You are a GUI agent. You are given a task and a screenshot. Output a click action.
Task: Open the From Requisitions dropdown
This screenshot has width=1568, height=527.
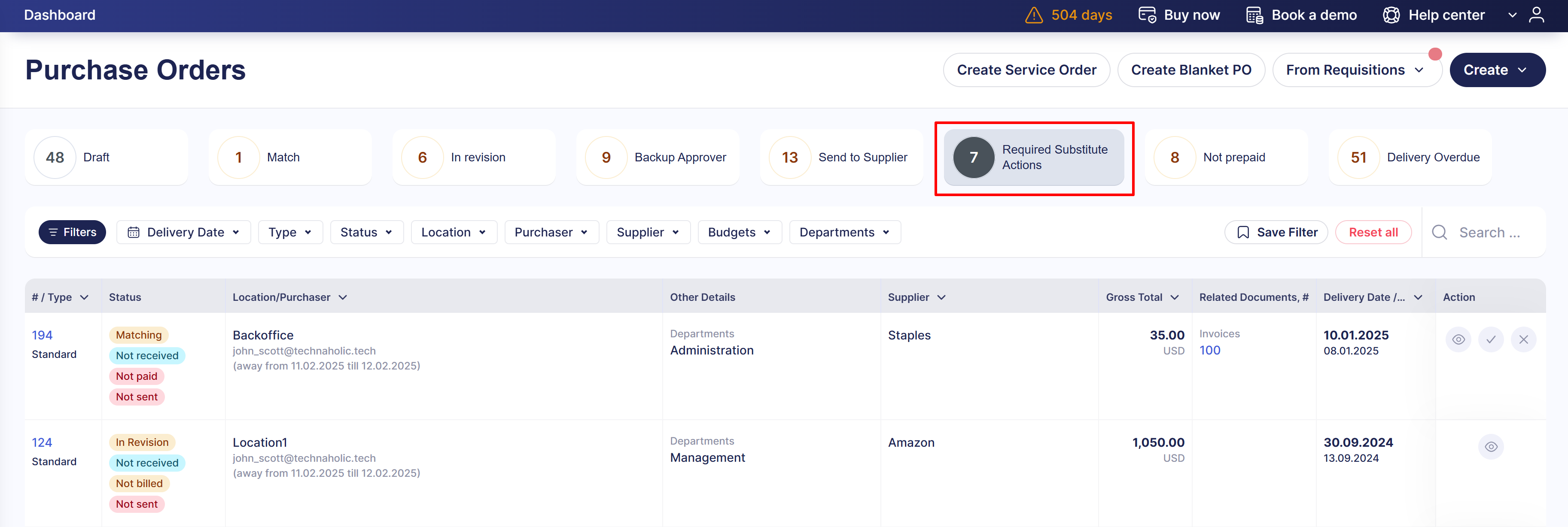point(1357,70)
